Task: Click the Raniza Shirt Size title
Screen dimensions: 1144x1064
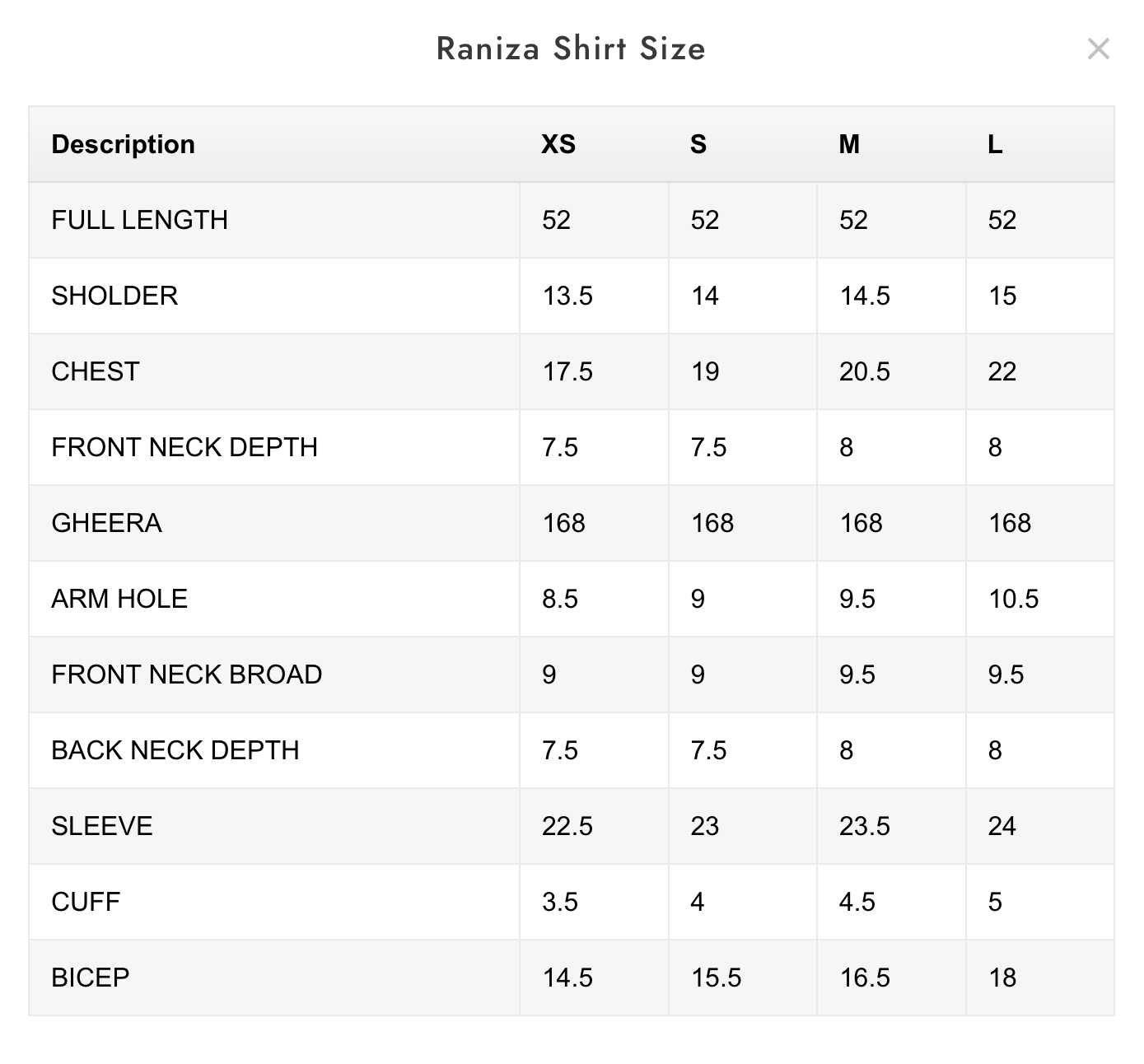Action: pyautogui.click(x=571, y=49)
